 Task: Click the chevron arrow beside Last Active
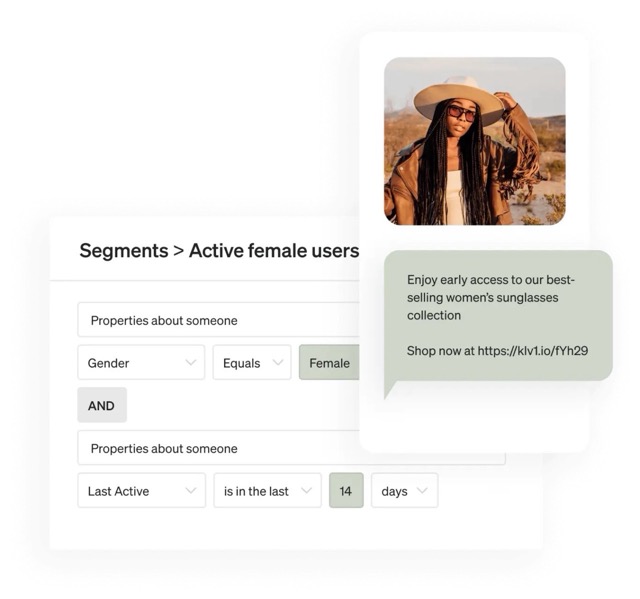pos(190,491)
